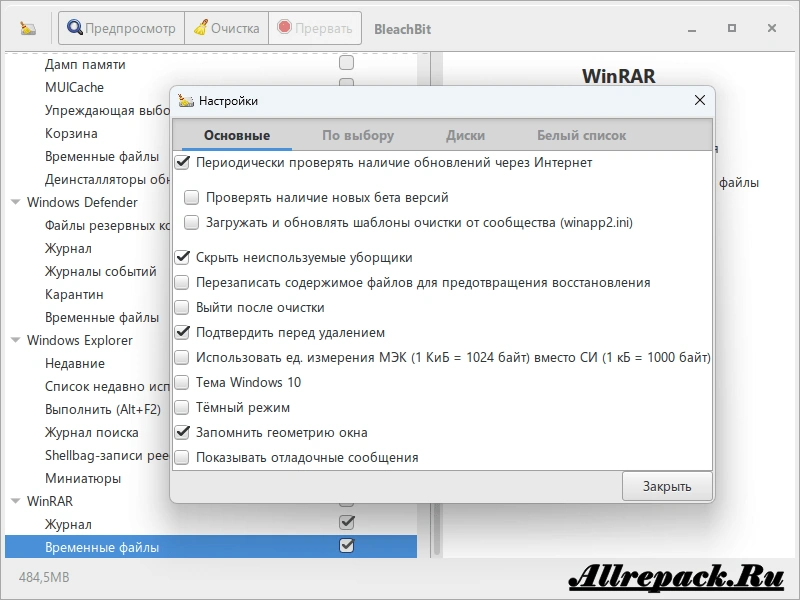The width and height of the screenshot is (800, 600).
Task: Switch to the По выбору tab
Action: [x=358, y=136]
